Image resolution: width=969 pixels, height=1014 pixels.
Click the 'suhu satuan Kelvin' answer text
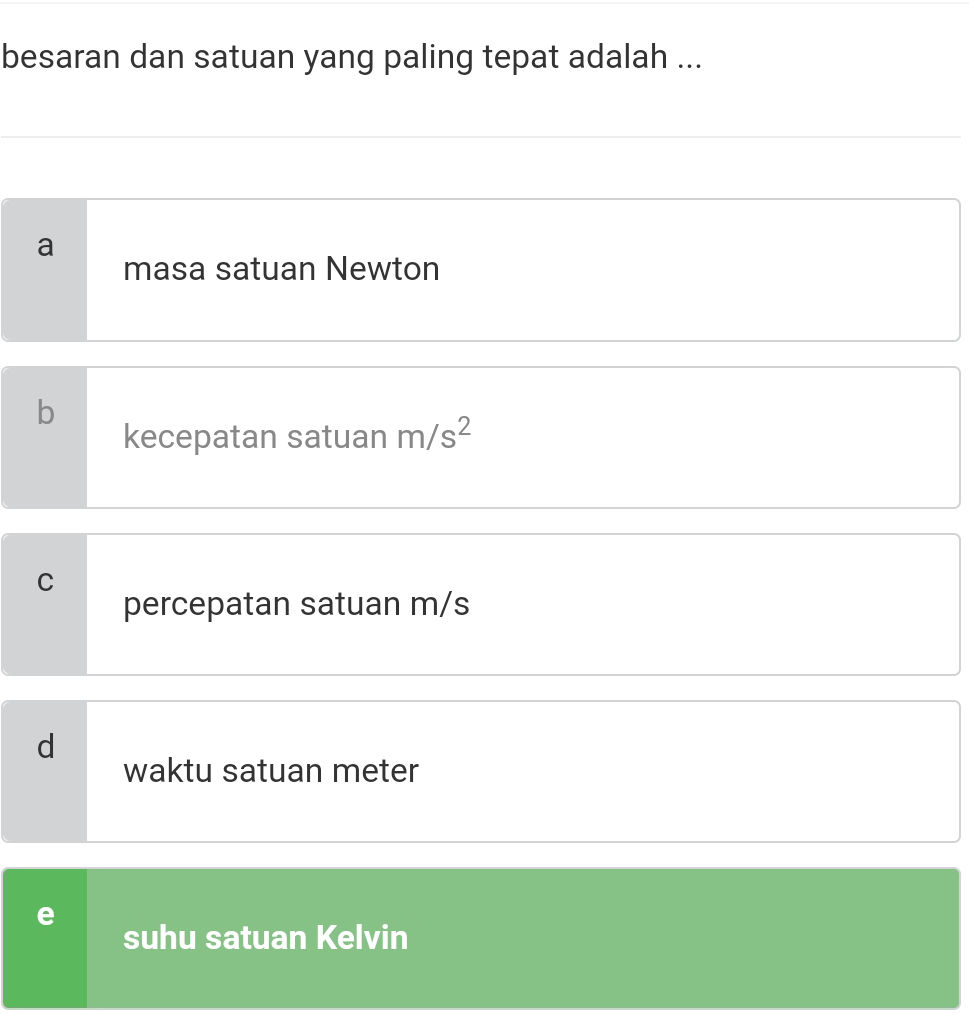click(x=265, y=938)
